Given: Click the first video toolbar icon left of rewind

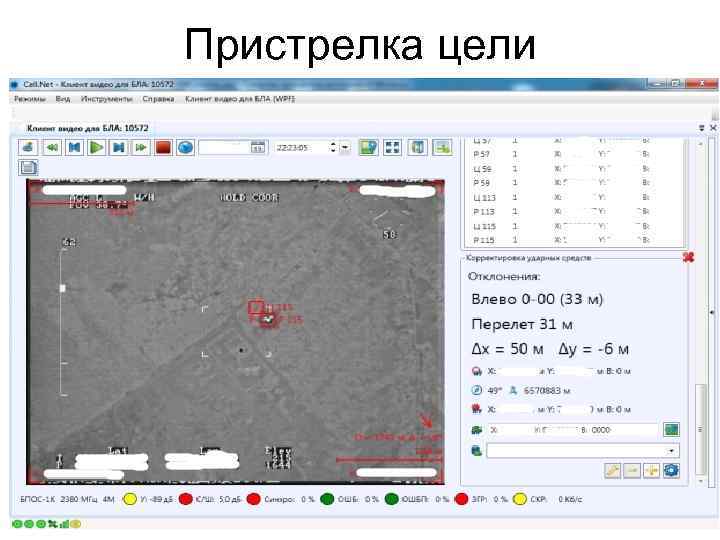Looking at the screenshot, I should coord(28,147).
